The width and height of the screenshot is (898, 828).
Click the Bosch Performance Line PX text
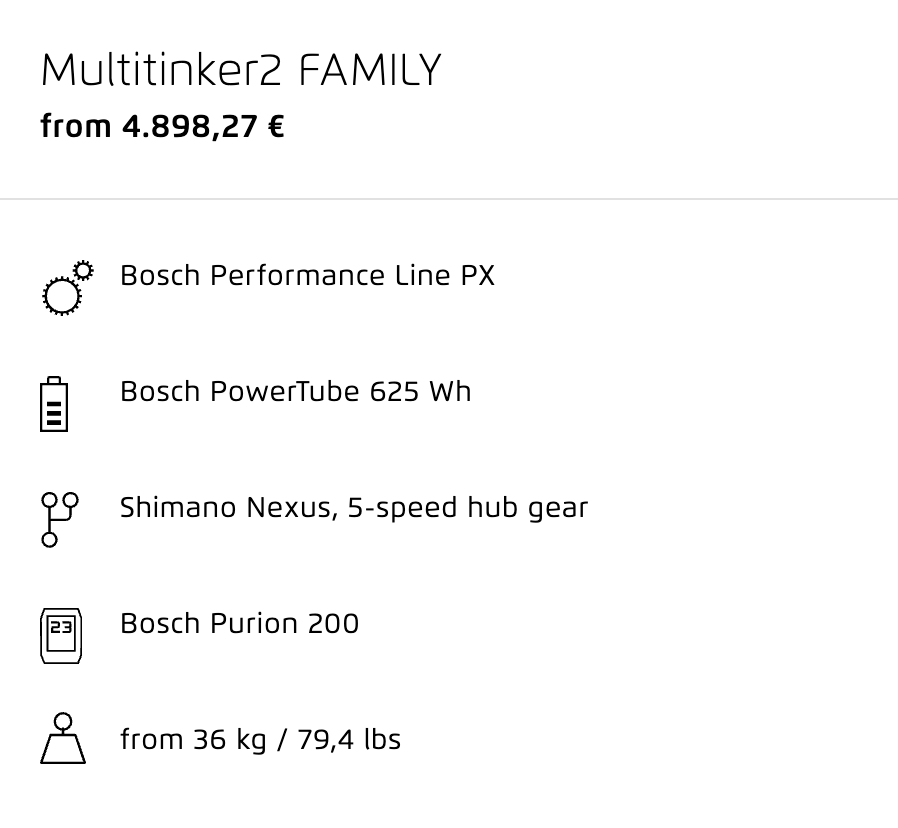308,275
